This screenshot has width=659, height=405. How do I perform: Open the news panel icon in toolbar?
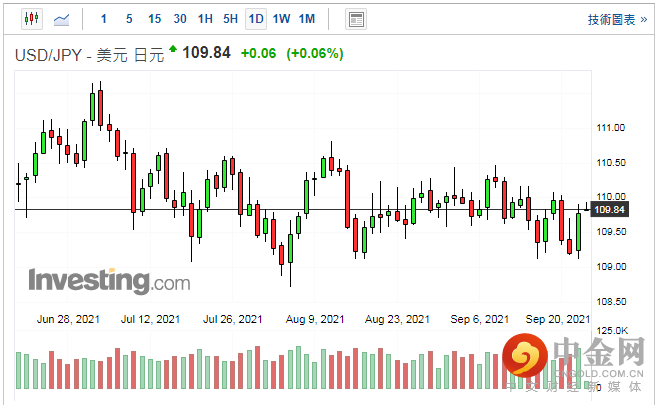pyautogui.click(x=355, y=19)
